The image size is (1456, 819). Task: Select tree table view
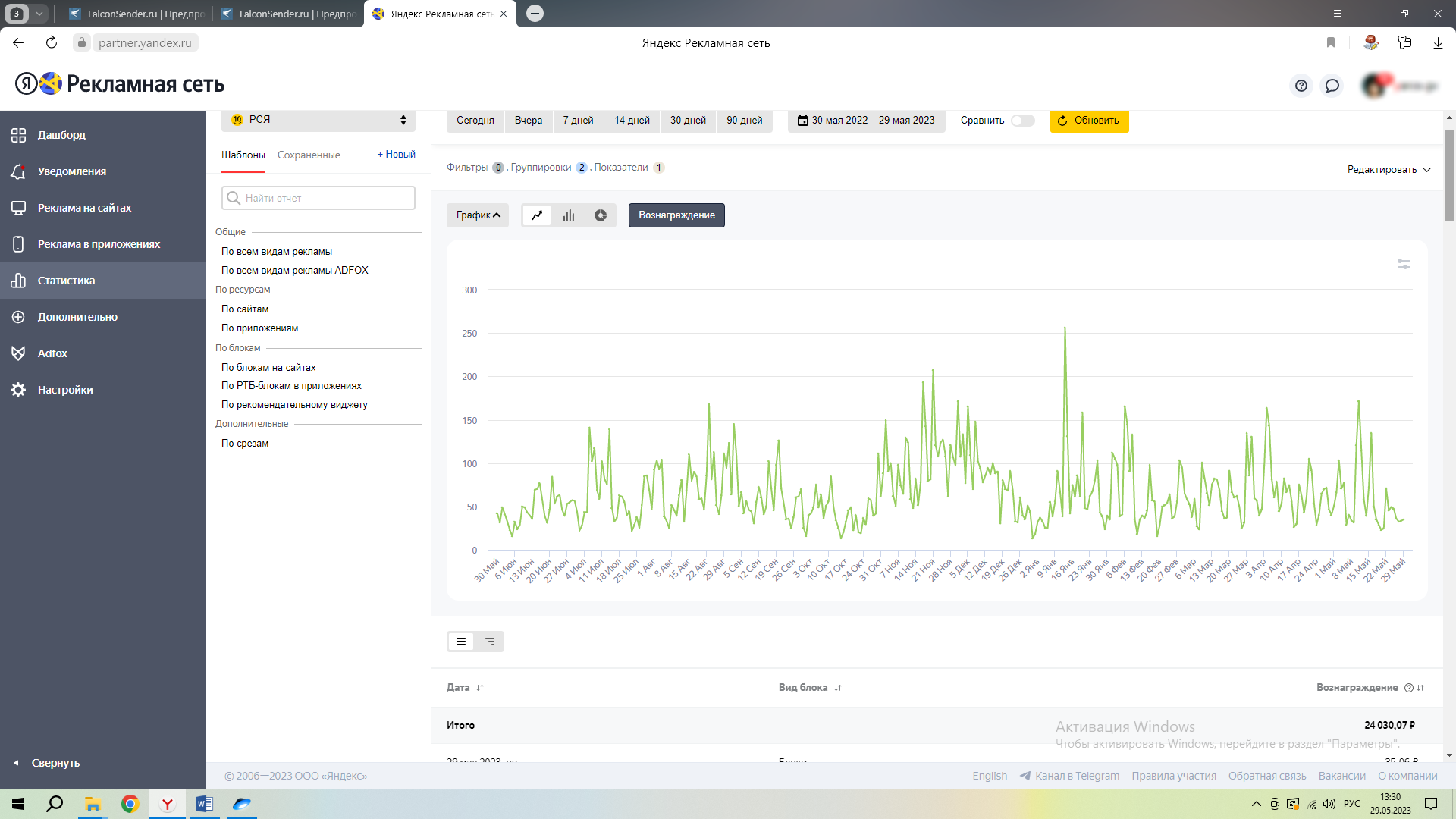(490, 642)
